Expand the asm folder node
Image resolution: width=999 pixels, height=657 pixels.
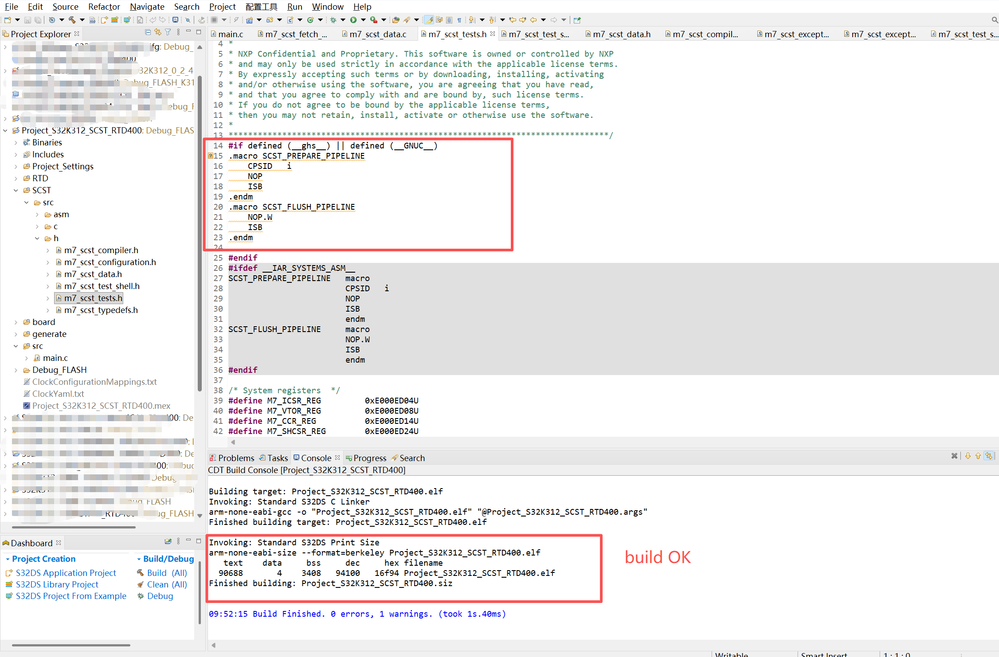(37, 215)
